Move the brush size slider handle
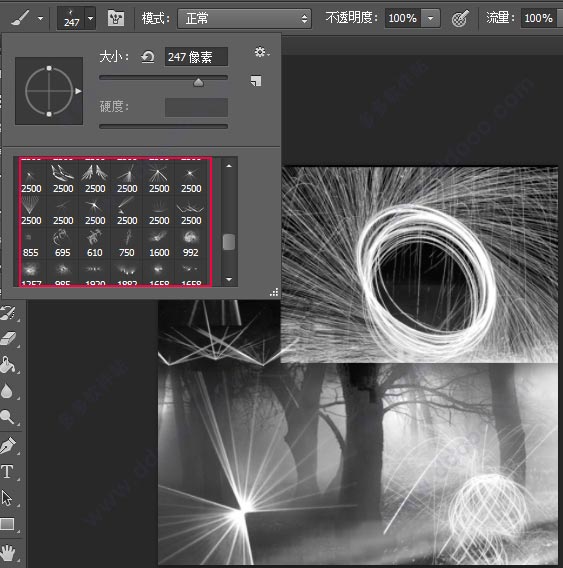 (198, 83)
